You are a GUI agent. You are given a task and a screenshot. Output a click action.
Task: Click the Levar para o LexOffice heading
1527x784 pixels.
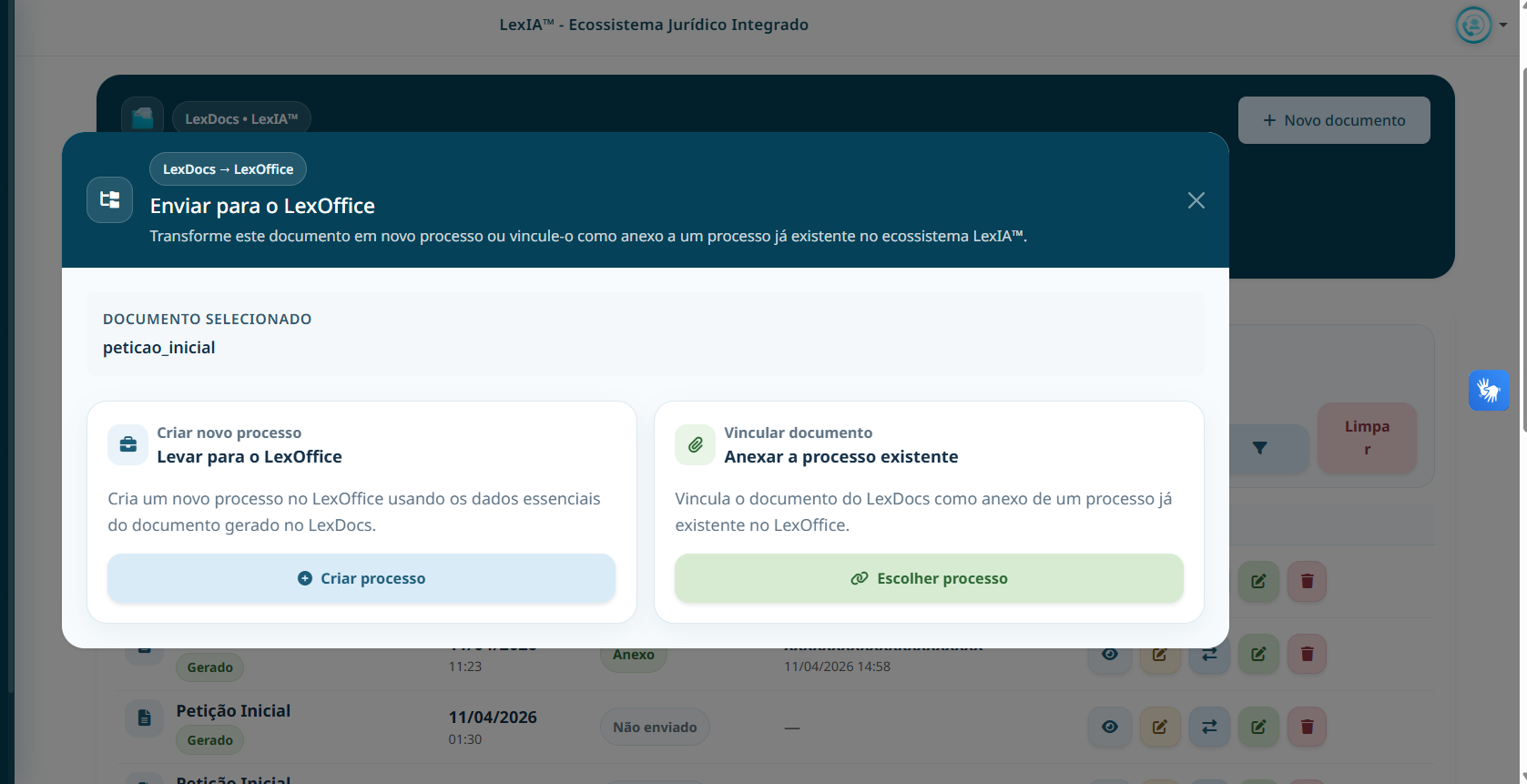click(x=249, y=457)
